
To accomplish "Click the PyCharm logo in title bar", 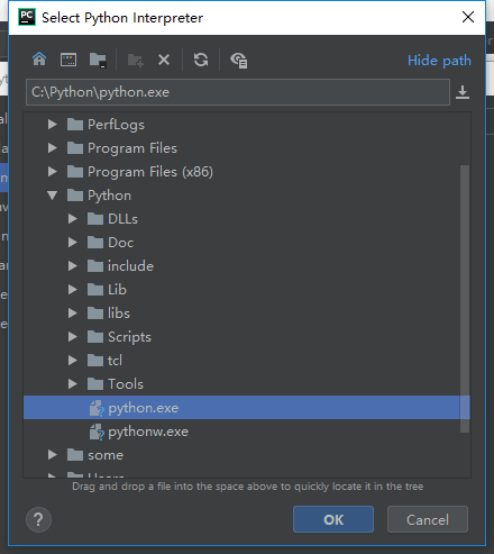I will point(27,17).
